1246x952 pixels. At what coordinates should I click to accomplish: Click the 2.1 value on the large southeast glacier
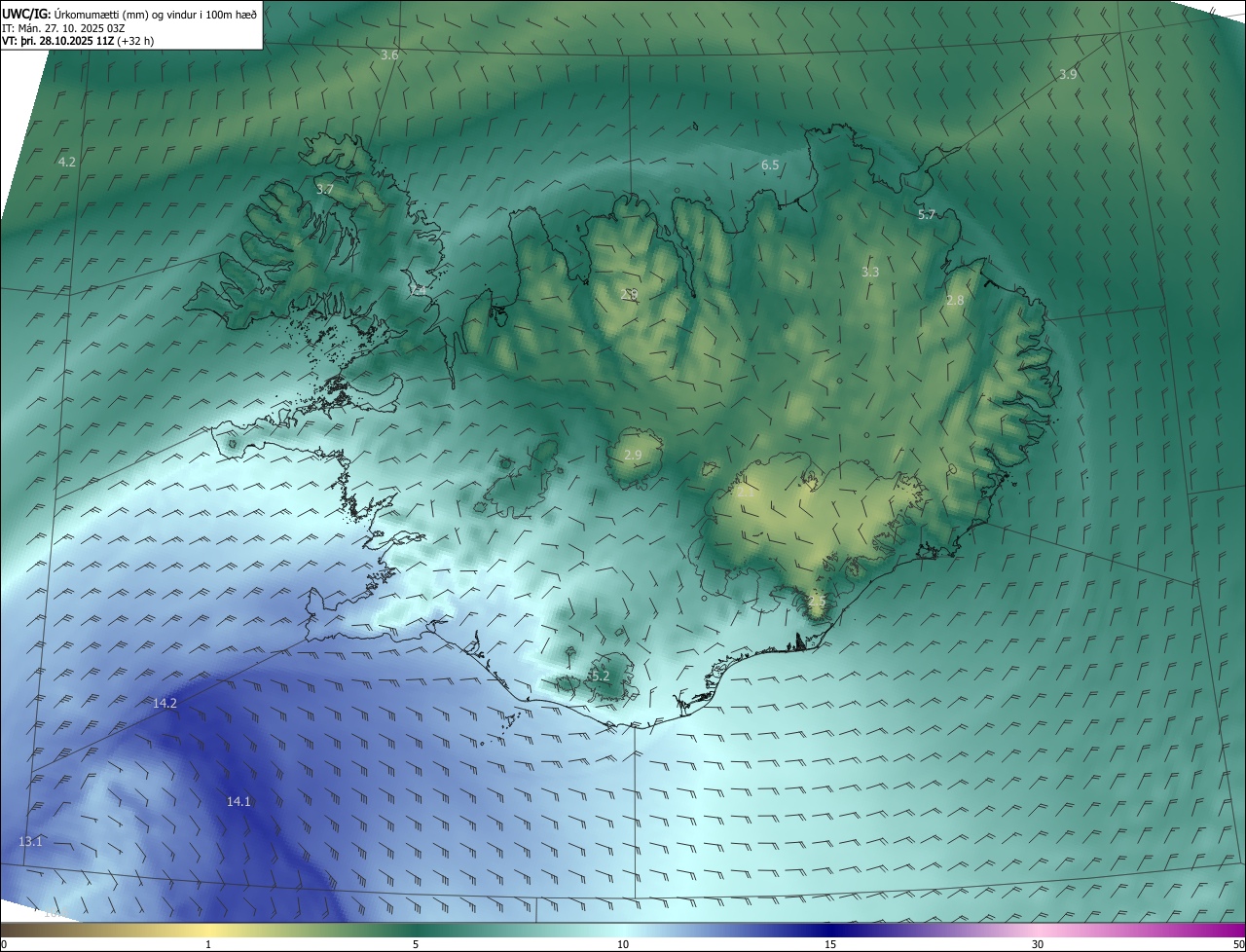(746, 493)
